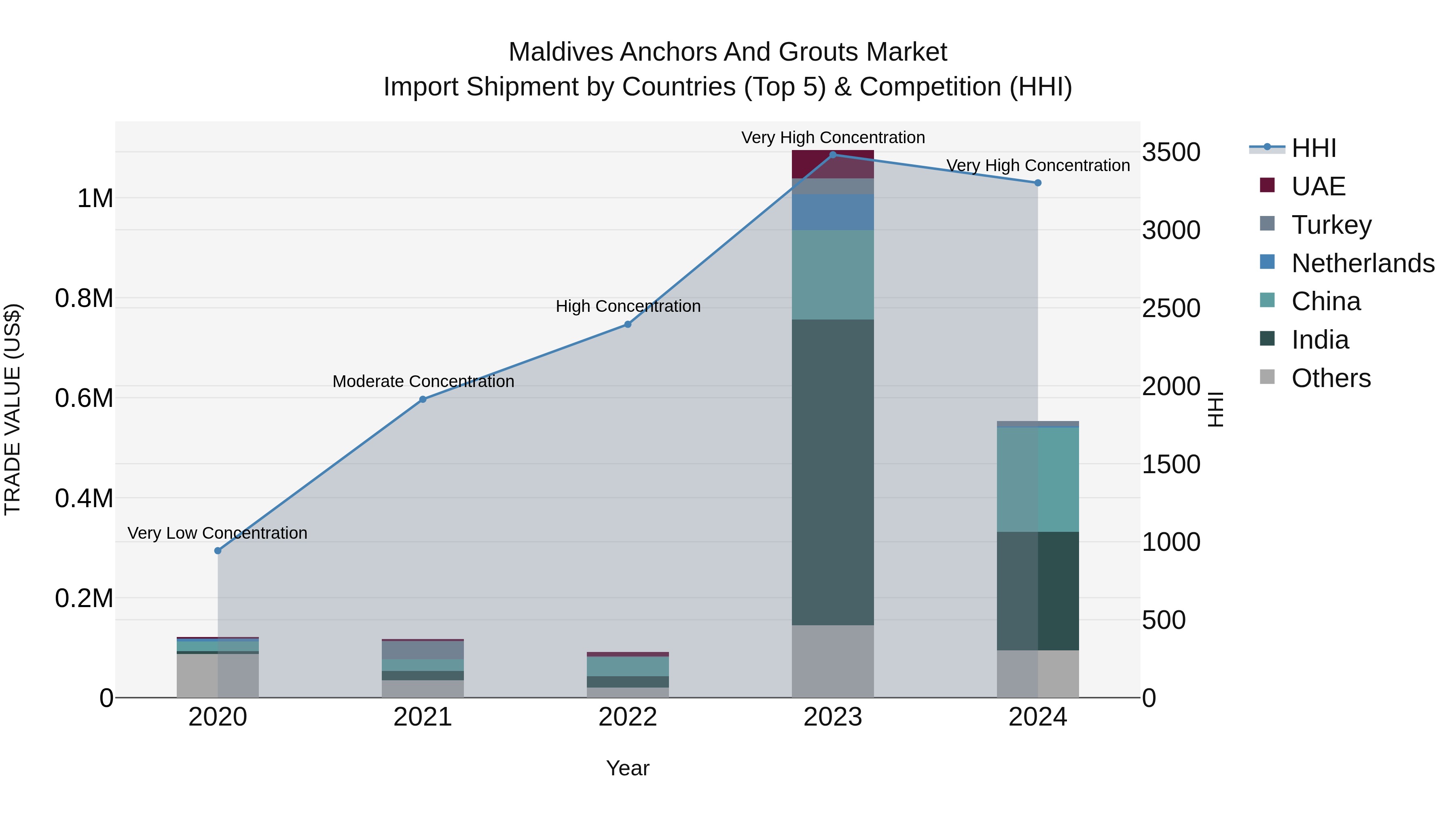Click the 2022 x-axis label
Image resolution: width=1456 pixels, height=819 pixels.
(627, 717)
